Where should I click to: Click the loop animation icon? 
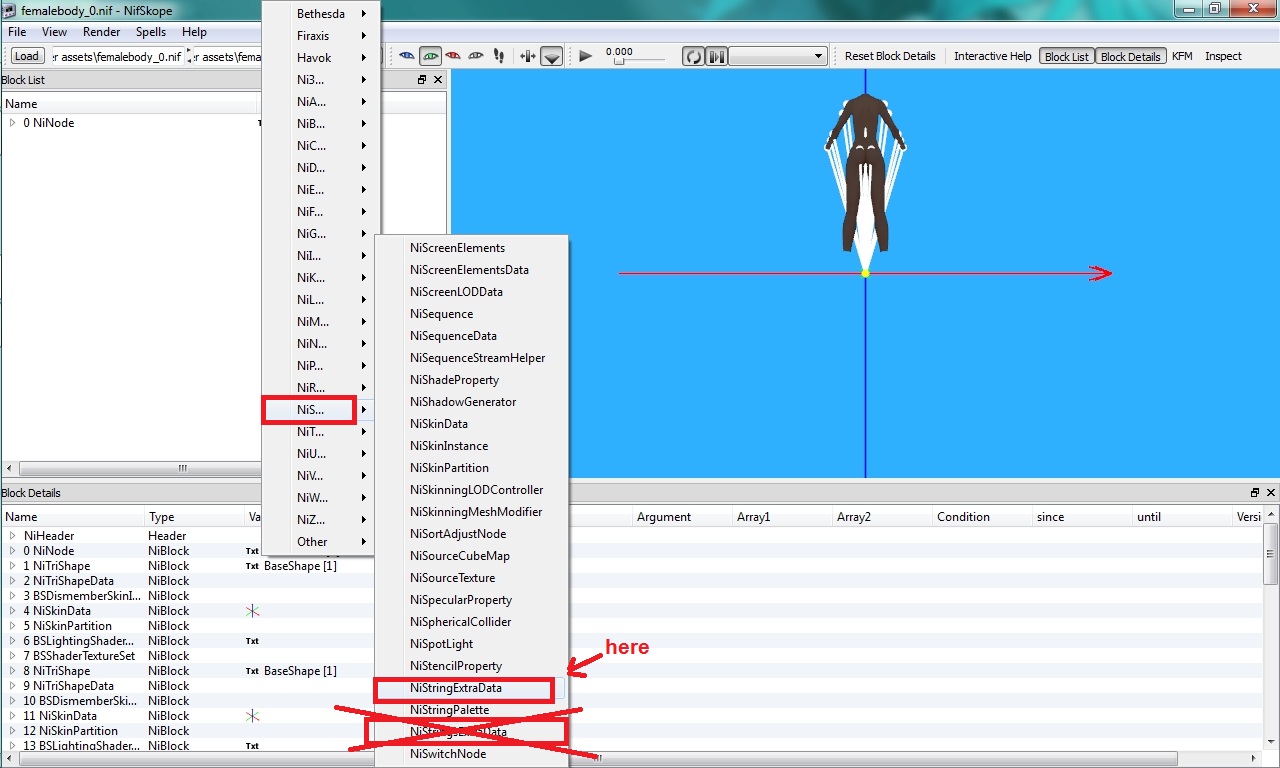point(693,56)
